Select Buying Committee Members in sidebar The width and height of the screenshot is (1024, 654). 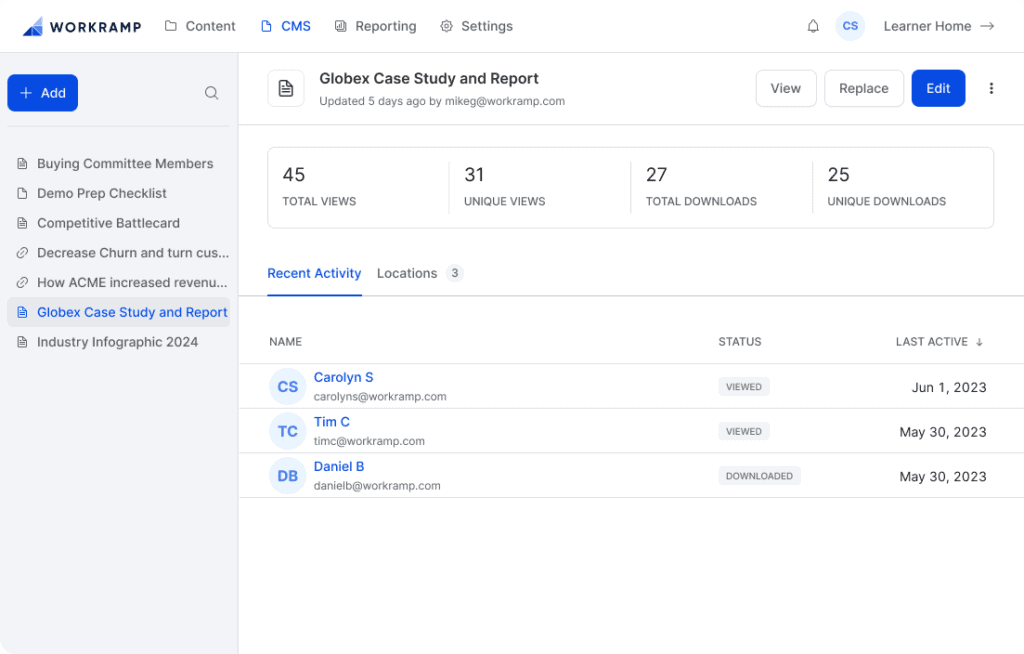118,163
